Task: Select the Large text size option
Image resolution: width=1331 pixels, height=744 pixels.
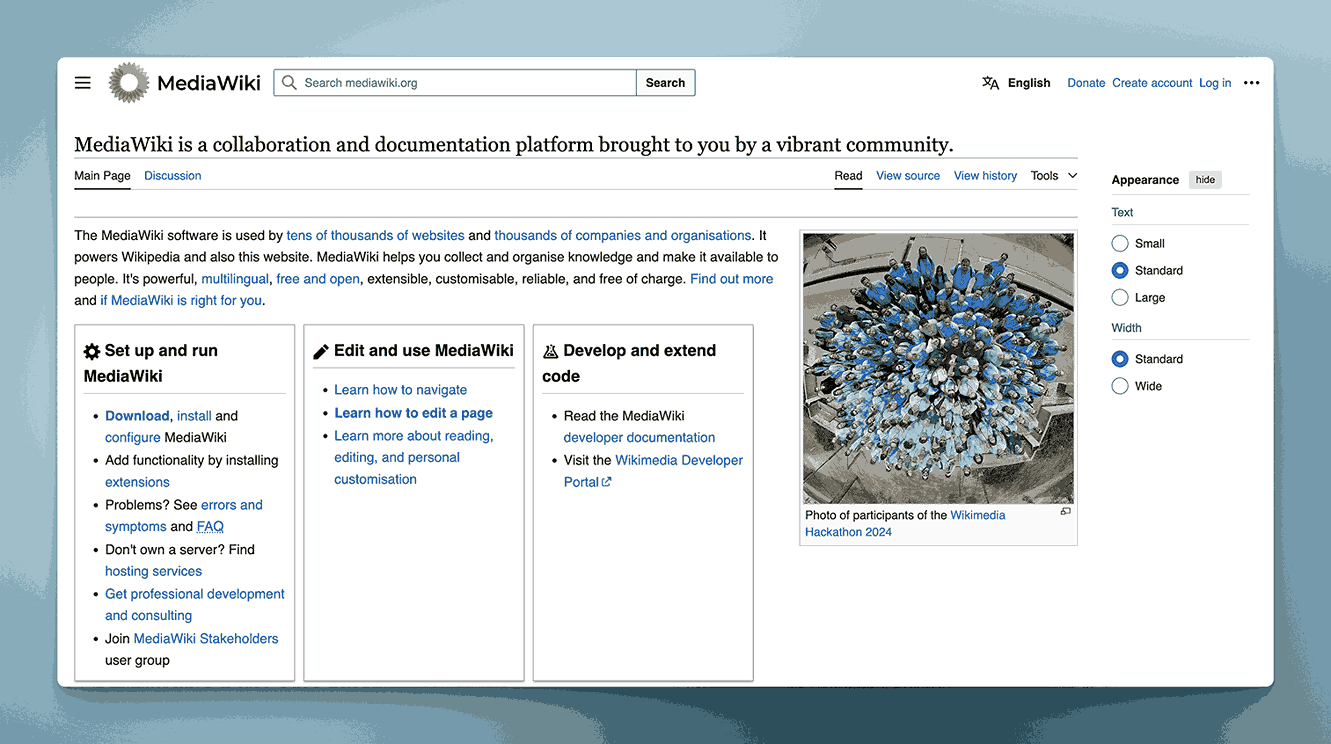Action: click(x=1120, y=297)
